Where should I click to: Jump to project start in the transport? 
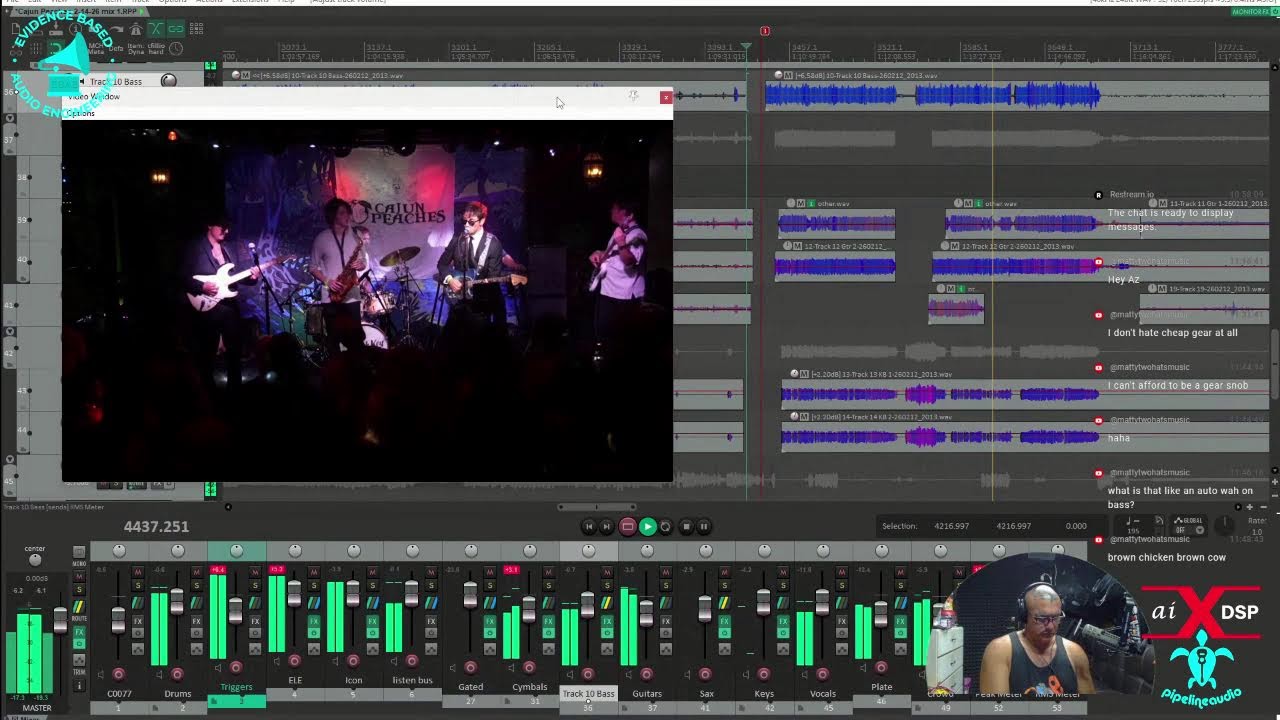[x=589, y=526]
